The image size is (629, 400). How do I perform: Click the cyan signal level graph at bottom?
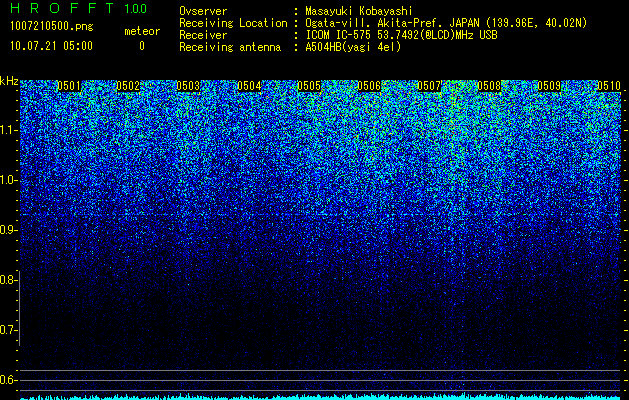321,396
